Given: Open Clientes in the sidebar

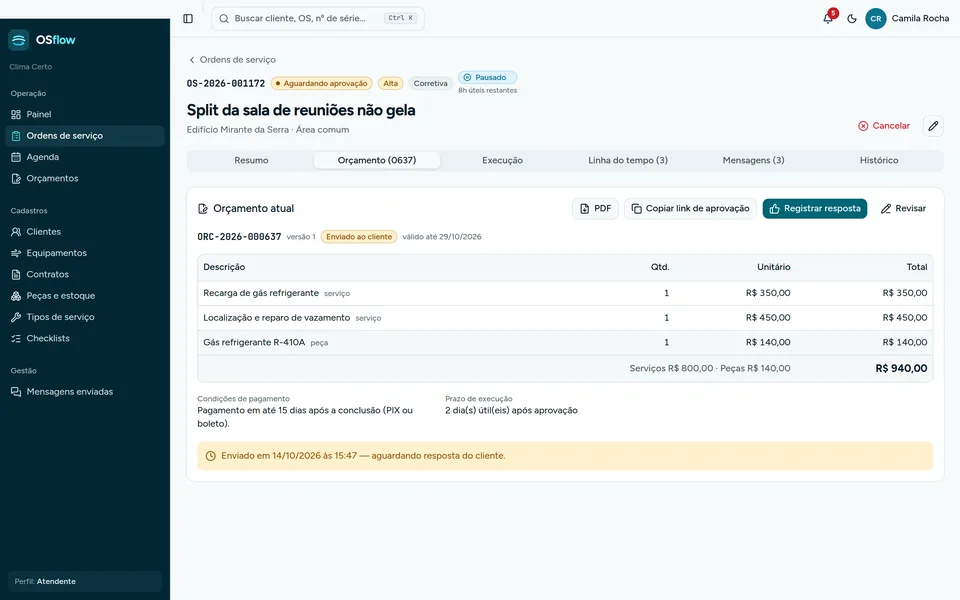Looking at the screenshot, I should pos(84,232).
